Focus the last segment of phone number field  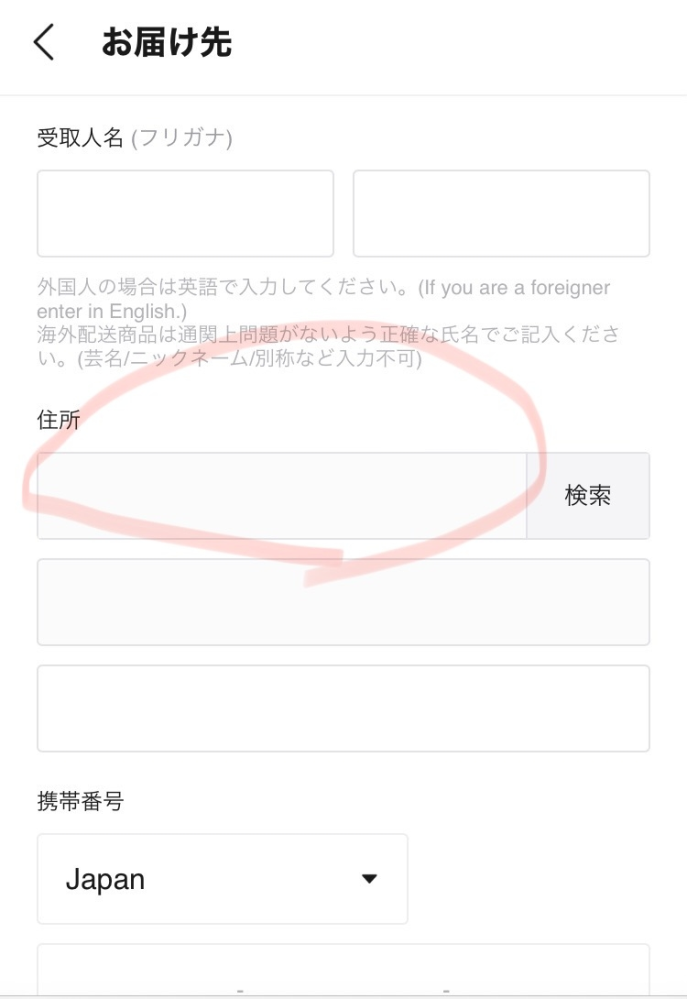[x=549, y=972]
